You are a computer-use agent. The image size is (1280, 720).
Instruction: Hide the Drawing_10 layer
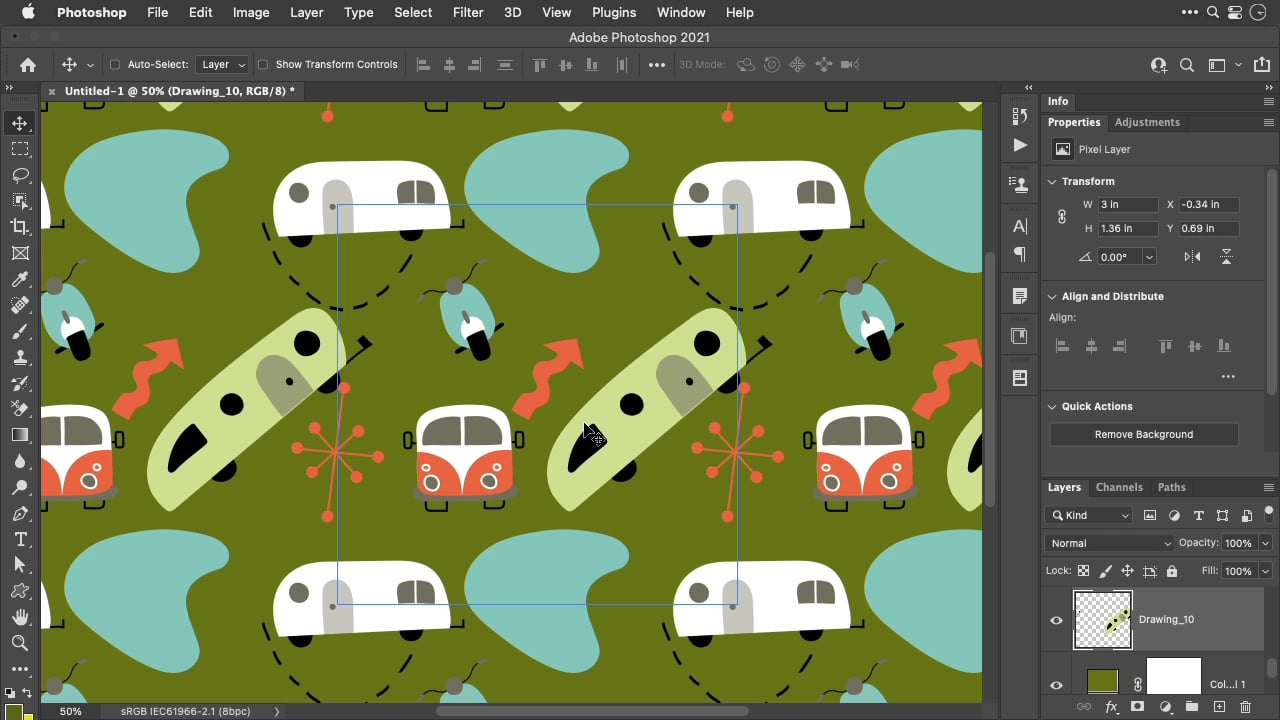point(1056,620)
